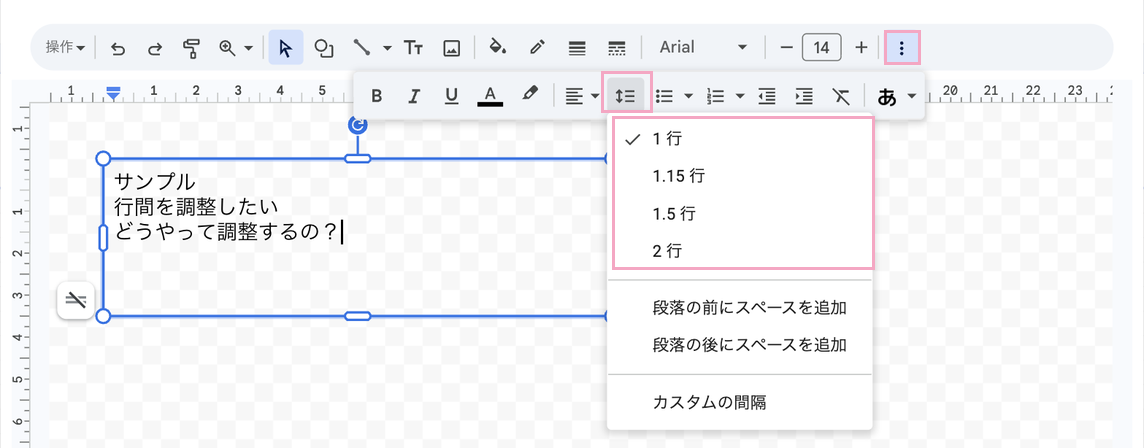1144x448 pixels.
Task: Click the bottom-left corner resize handle
Action: click(x=104, y=316)
